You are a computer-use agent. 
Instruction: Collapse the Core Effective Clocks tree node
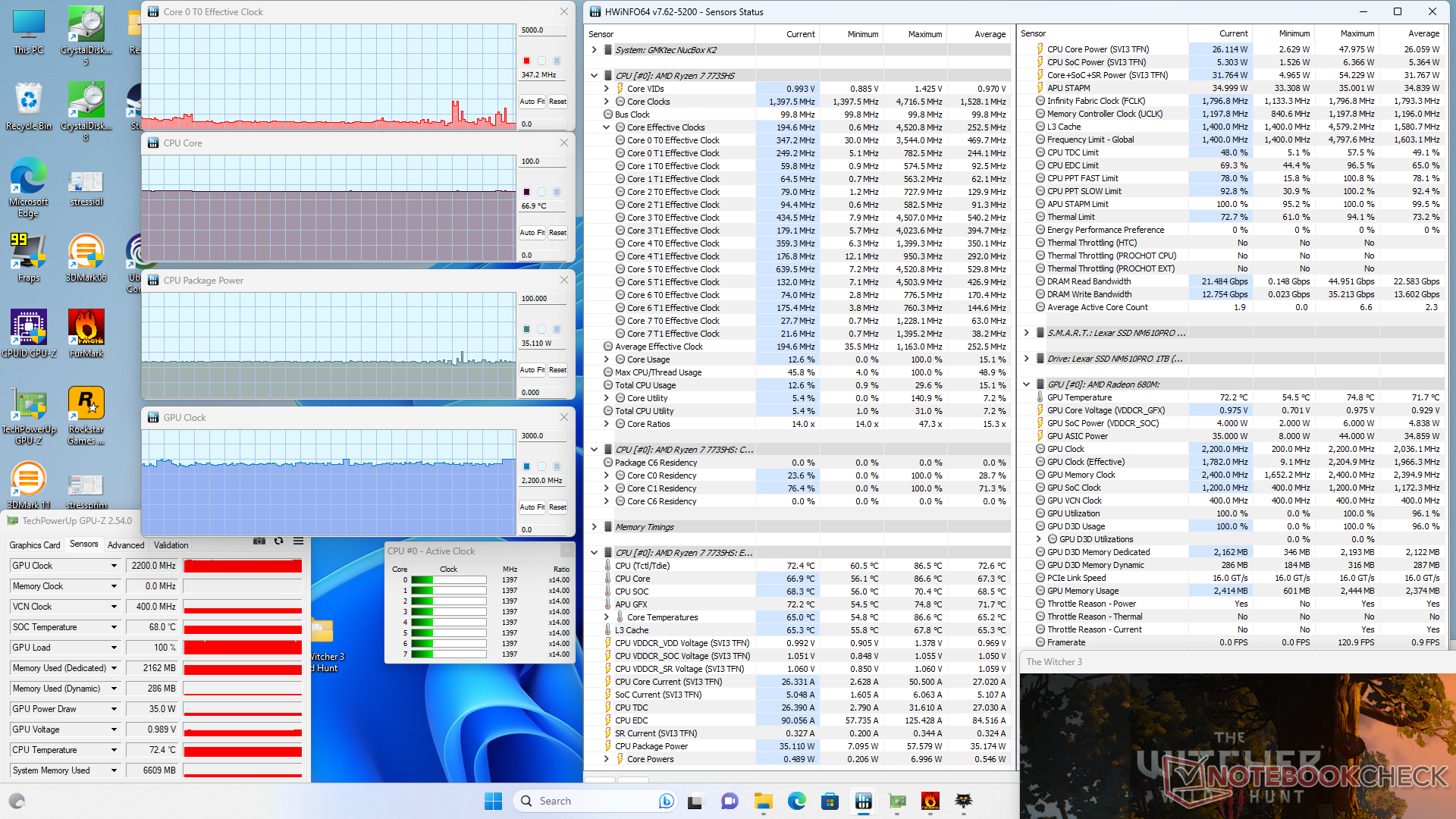coord(606,127)
